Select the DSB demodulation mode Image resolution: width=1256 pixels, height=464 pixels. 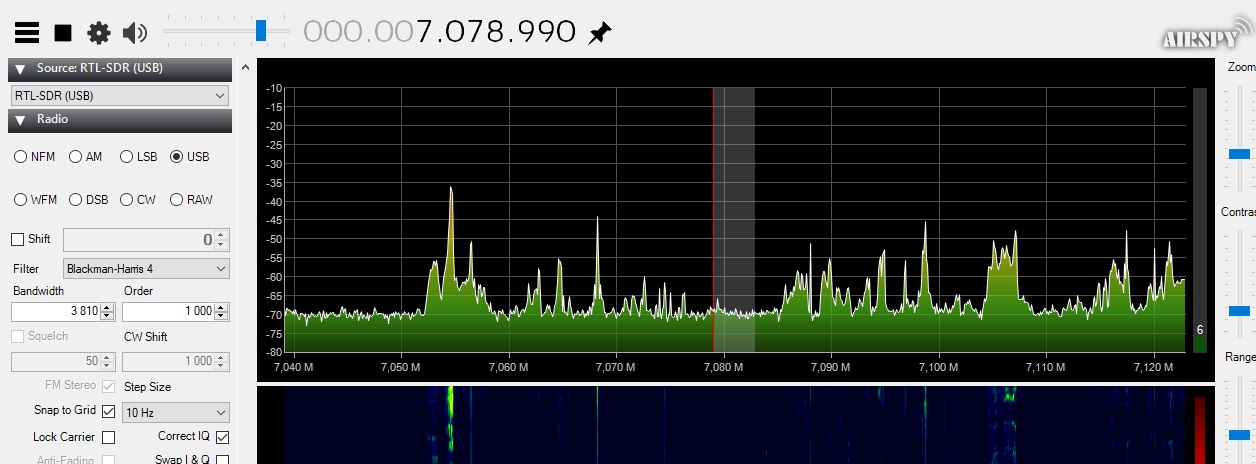point(89,200)
